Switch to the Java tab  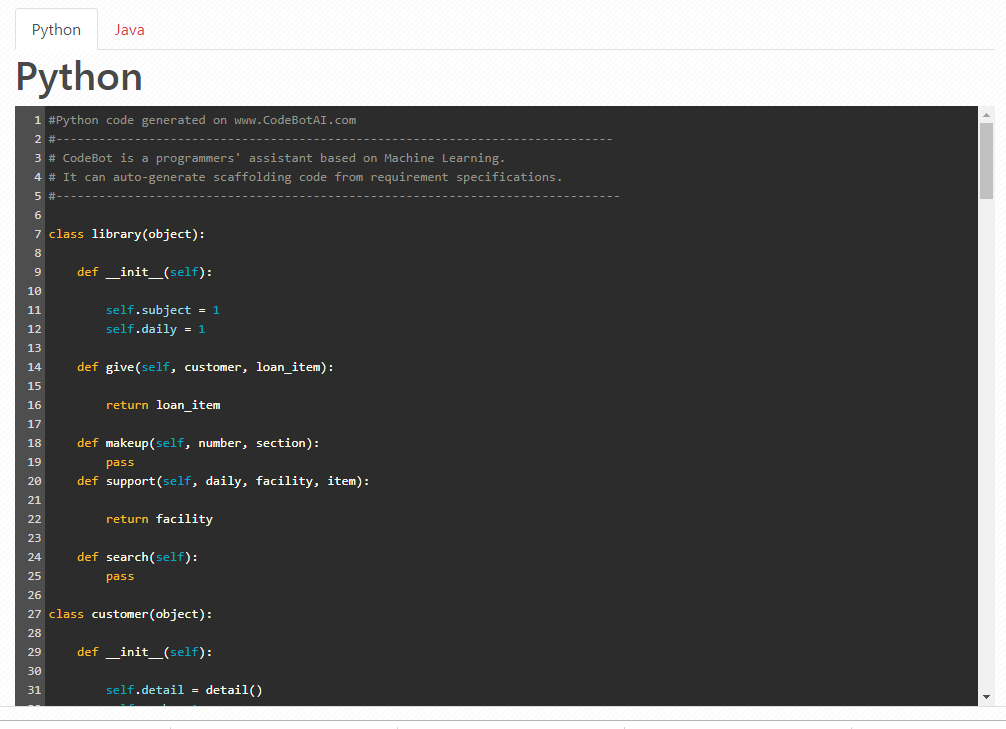pos(129,29)
